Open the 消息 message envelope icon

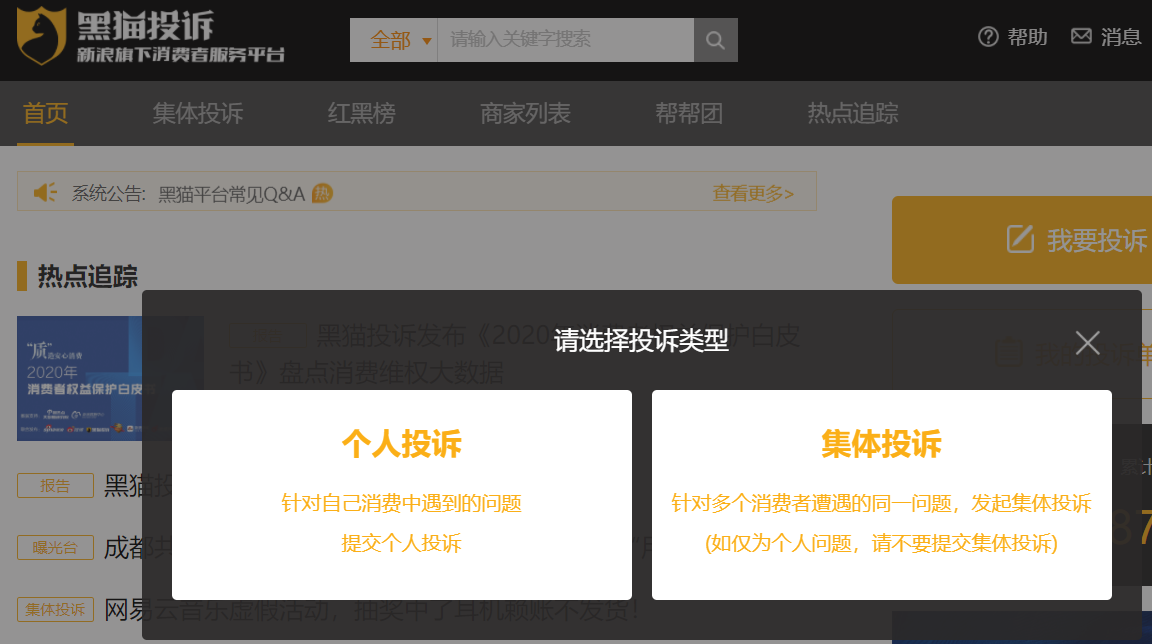click(1081, 36)
